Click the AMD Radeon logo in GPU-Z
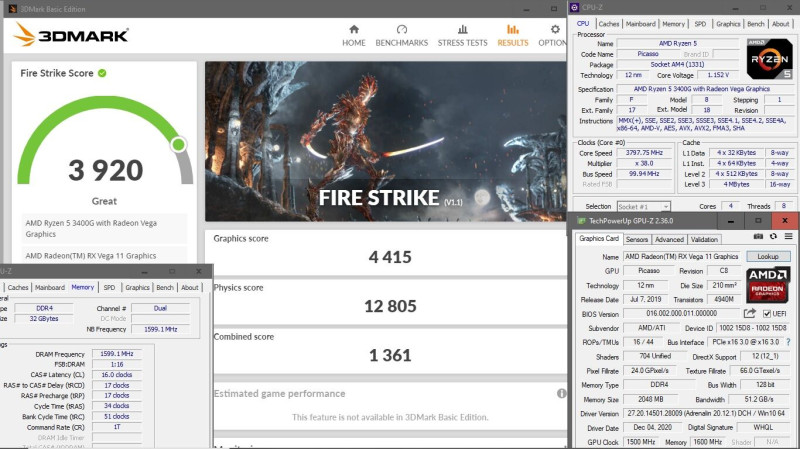The height and width of the screenshot is (449, 800). tap(767, 285)
